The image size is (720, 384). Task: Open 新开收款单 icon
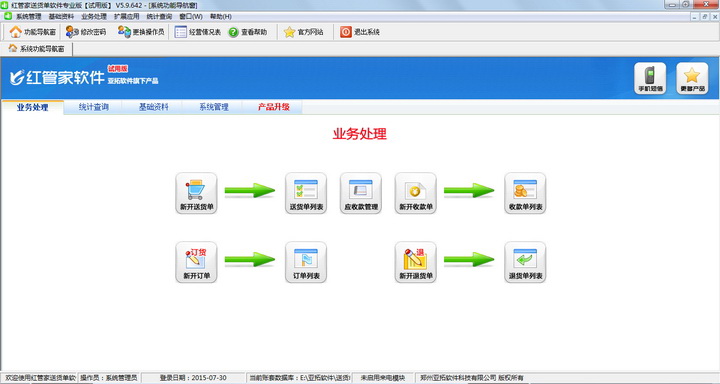[x=416, y=193]
